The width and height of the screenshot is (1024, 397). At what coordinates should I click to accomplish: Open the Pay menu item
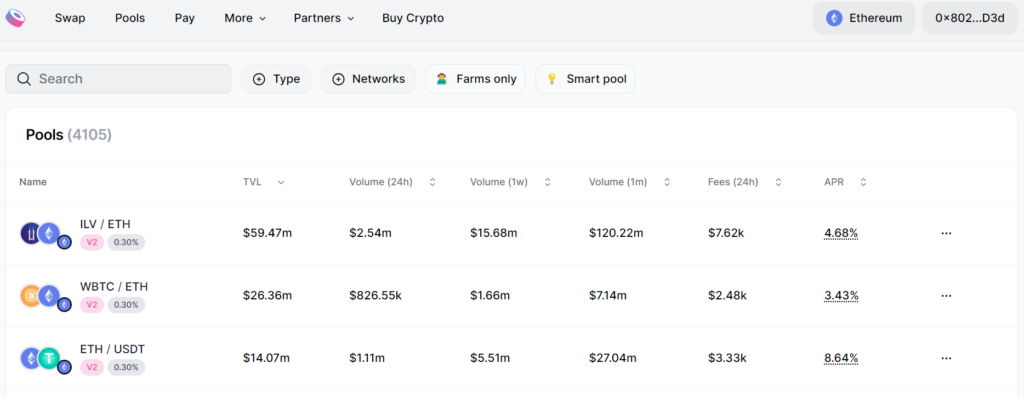pos(185,18)
